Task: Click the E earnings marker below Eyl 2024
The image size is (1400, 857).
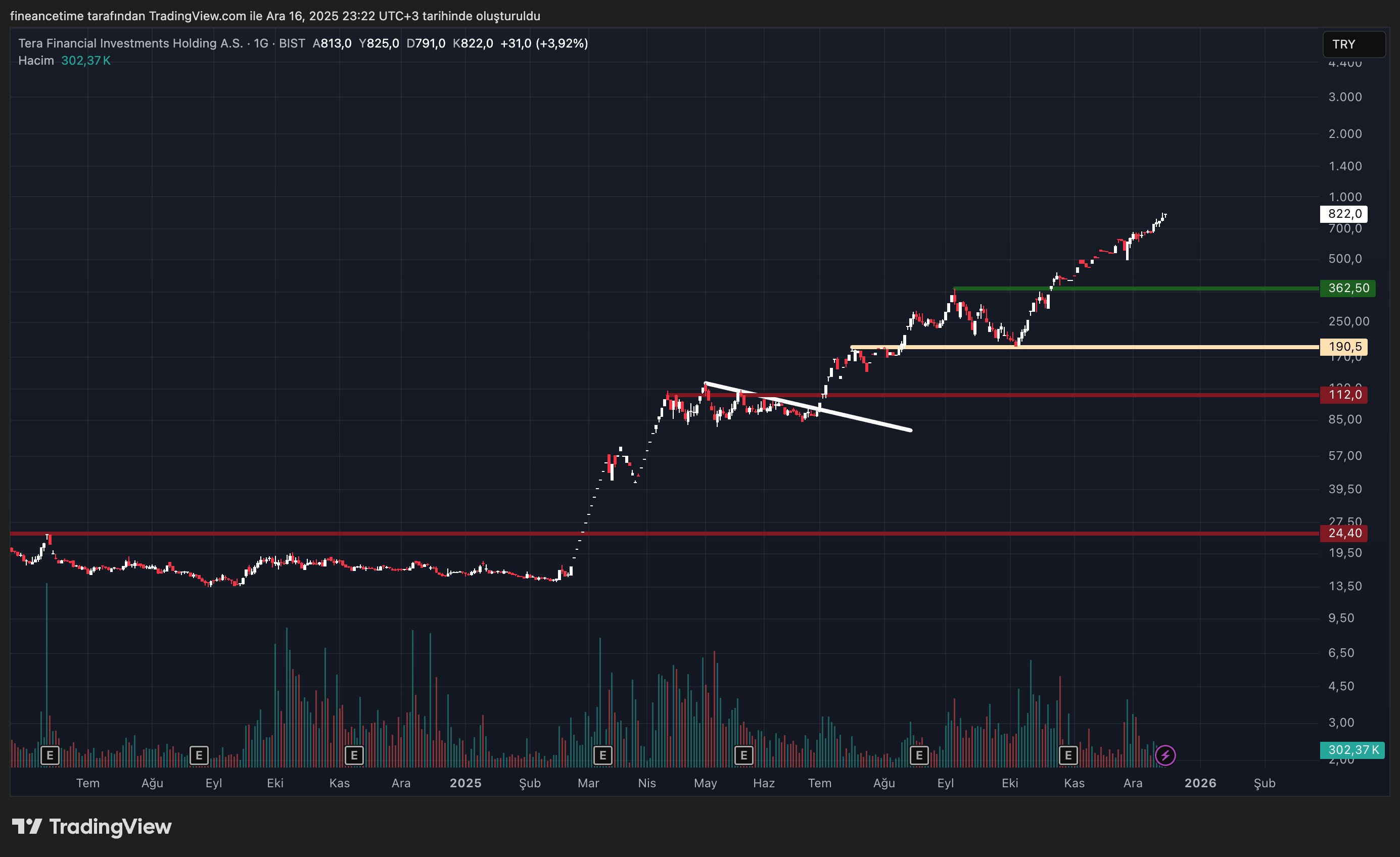Action: click(x=198, y=755)
